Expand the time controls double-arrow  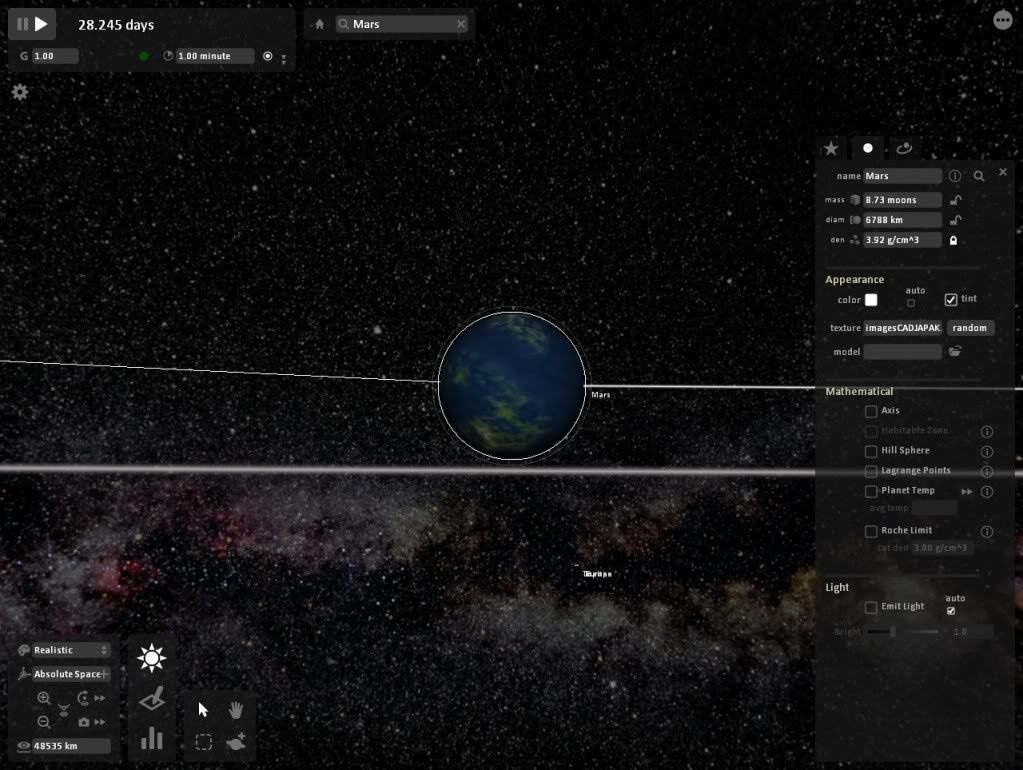pyautogui.click(x=283, y=59)
